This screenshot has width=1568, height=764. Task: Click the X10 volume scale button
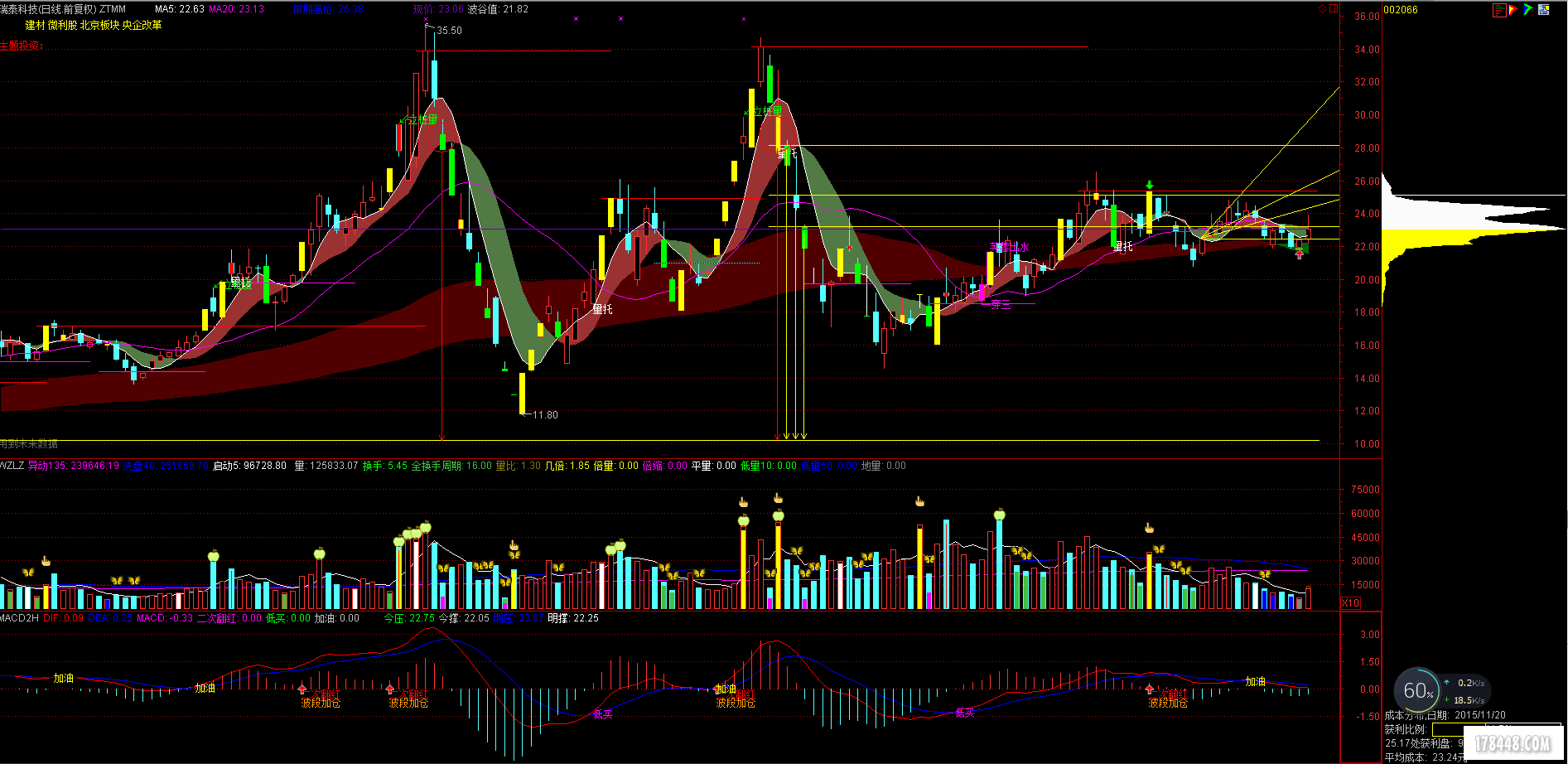[x=1350, y=603]
